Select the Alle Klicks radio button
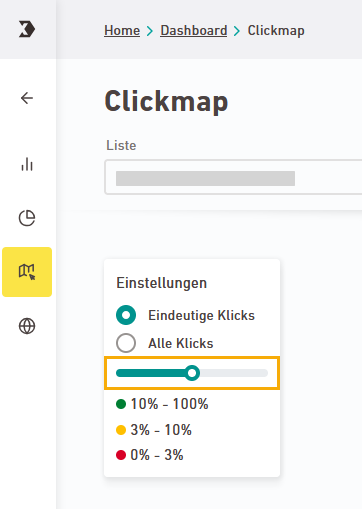362x509 pixels. (126, 343)
